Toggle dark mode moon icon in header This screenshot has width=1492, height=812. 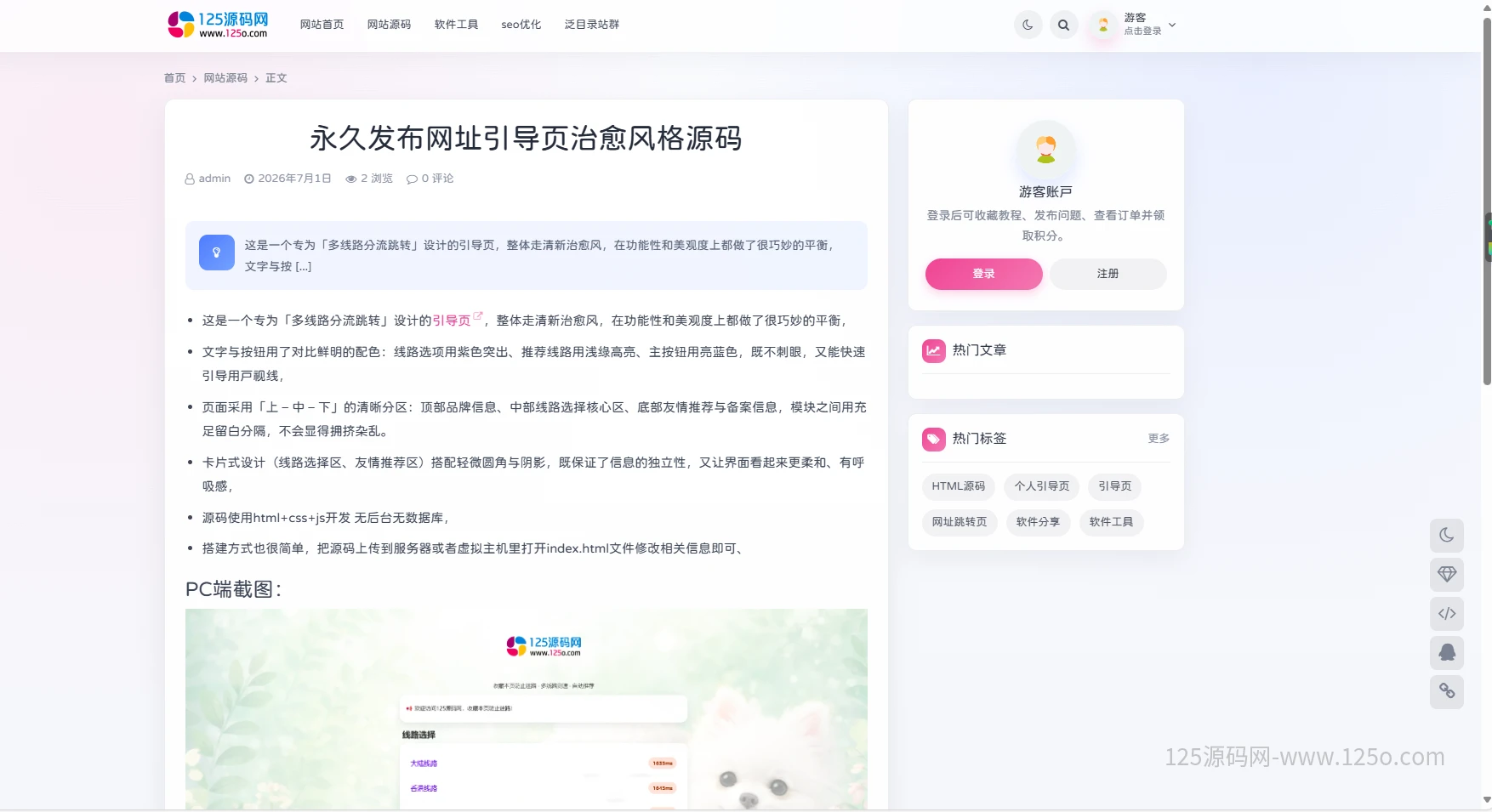point(1028,26)
